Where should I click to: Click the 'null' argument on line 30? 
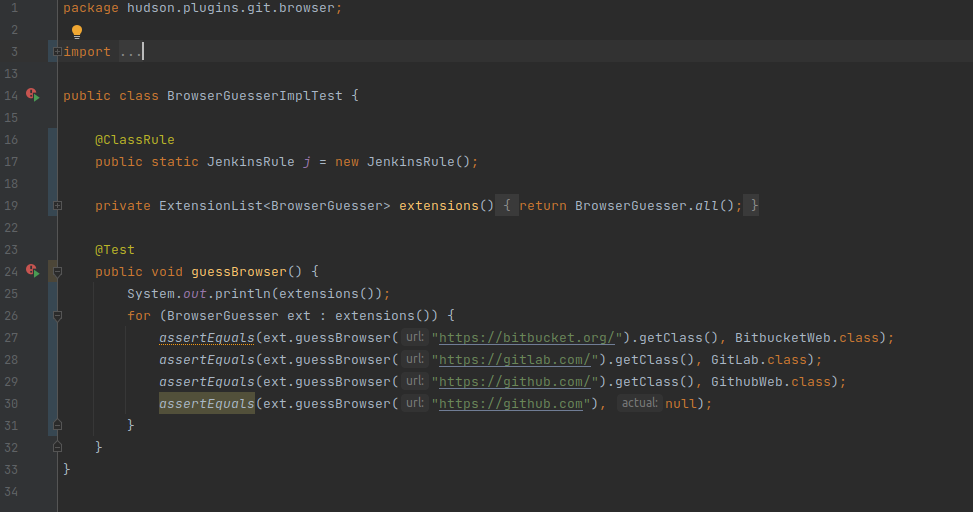681,404
